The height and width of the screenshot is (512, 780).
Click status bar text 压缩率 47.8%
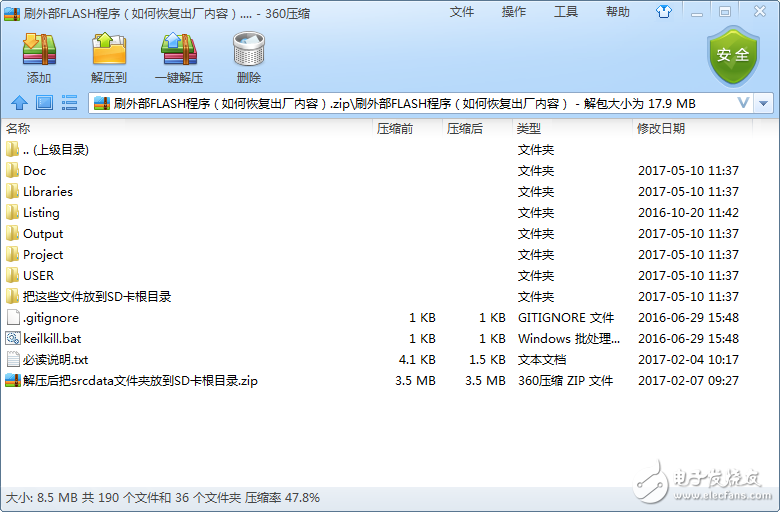click(x=283, y=498)
